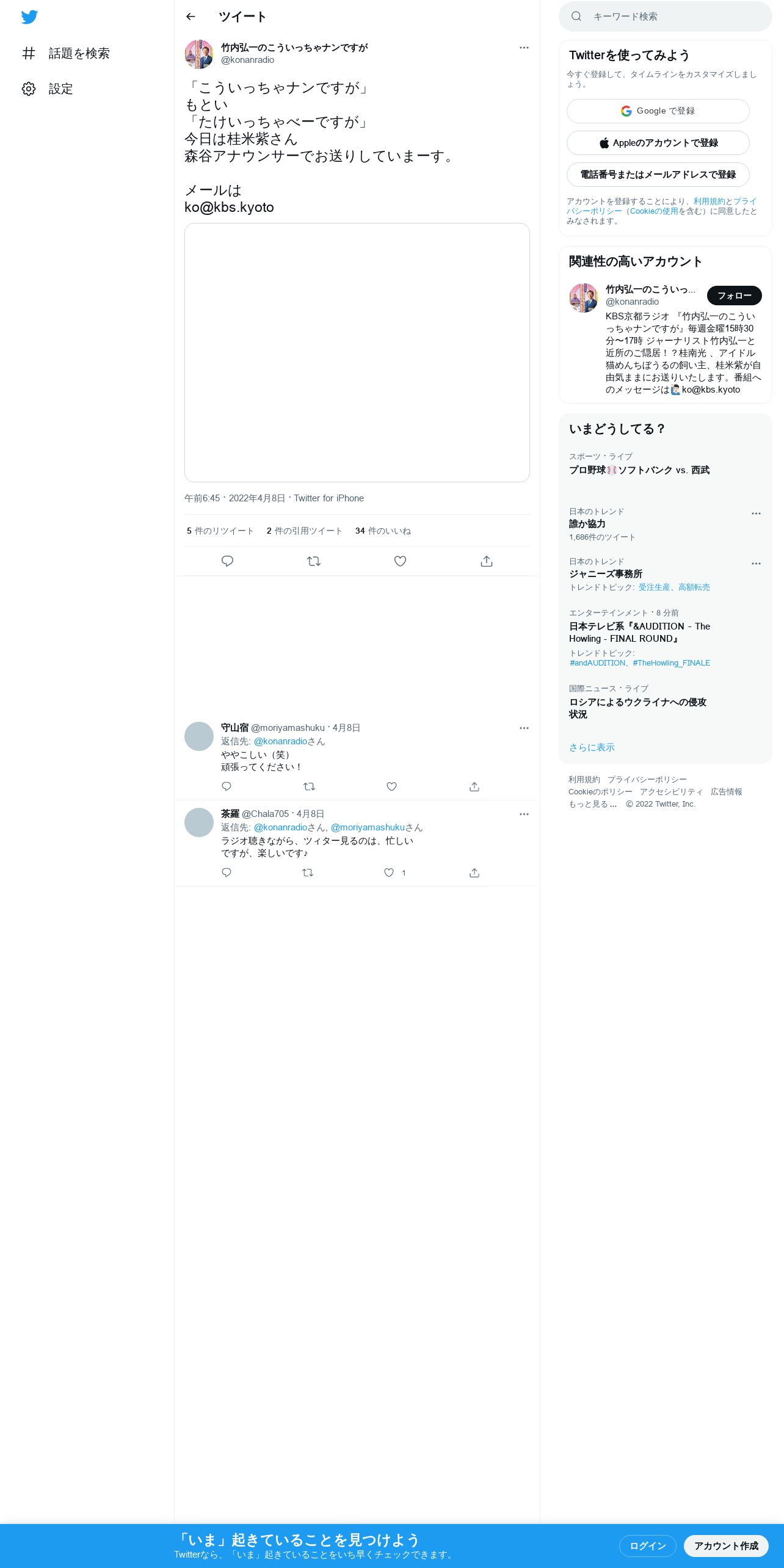
Task: Open Cookieの使用 link
Action: click(x=654, y=211)
